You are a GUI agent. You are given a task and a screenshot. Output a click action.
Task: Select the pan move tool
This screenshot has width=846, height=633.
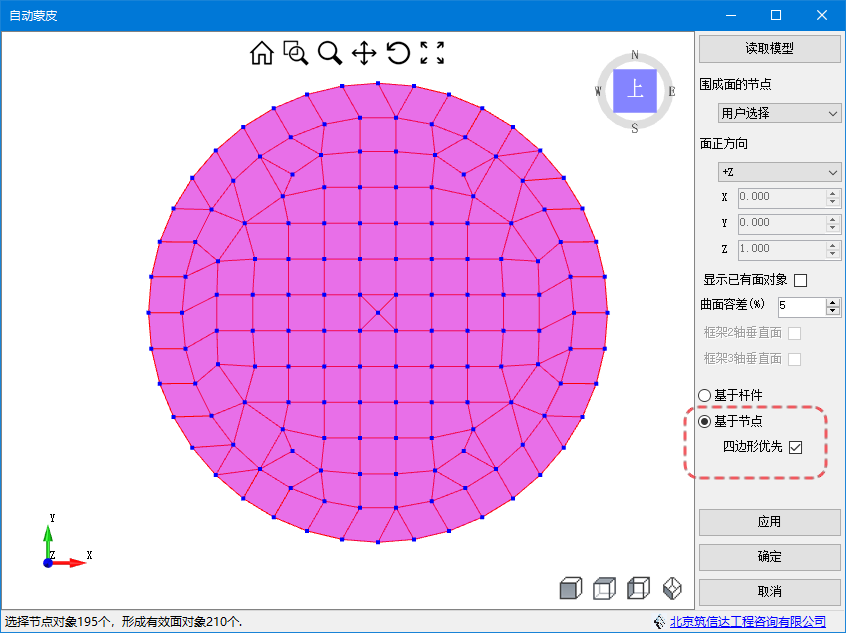[364, 53]
